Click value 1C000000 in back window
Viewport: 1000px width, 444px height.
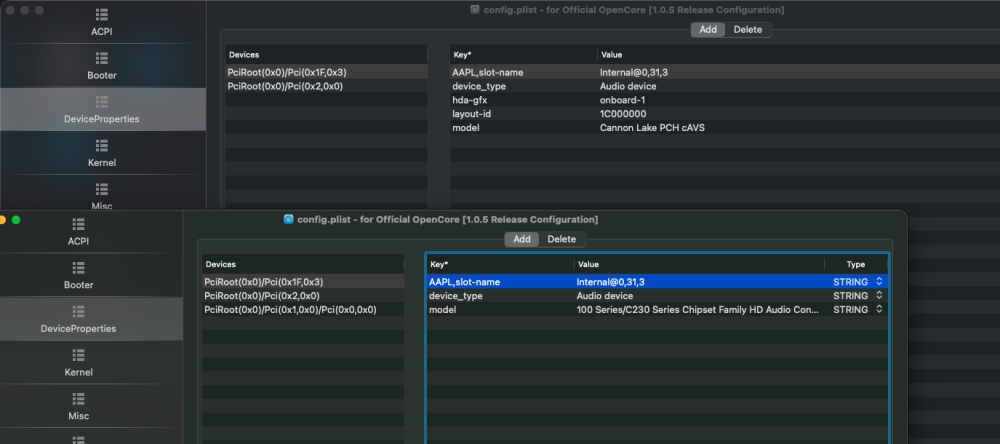(622, 114)
